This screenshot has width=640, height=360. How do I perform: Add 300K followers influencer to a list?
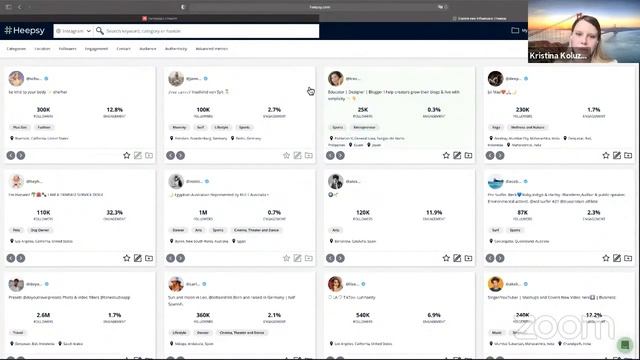point(149,156)
